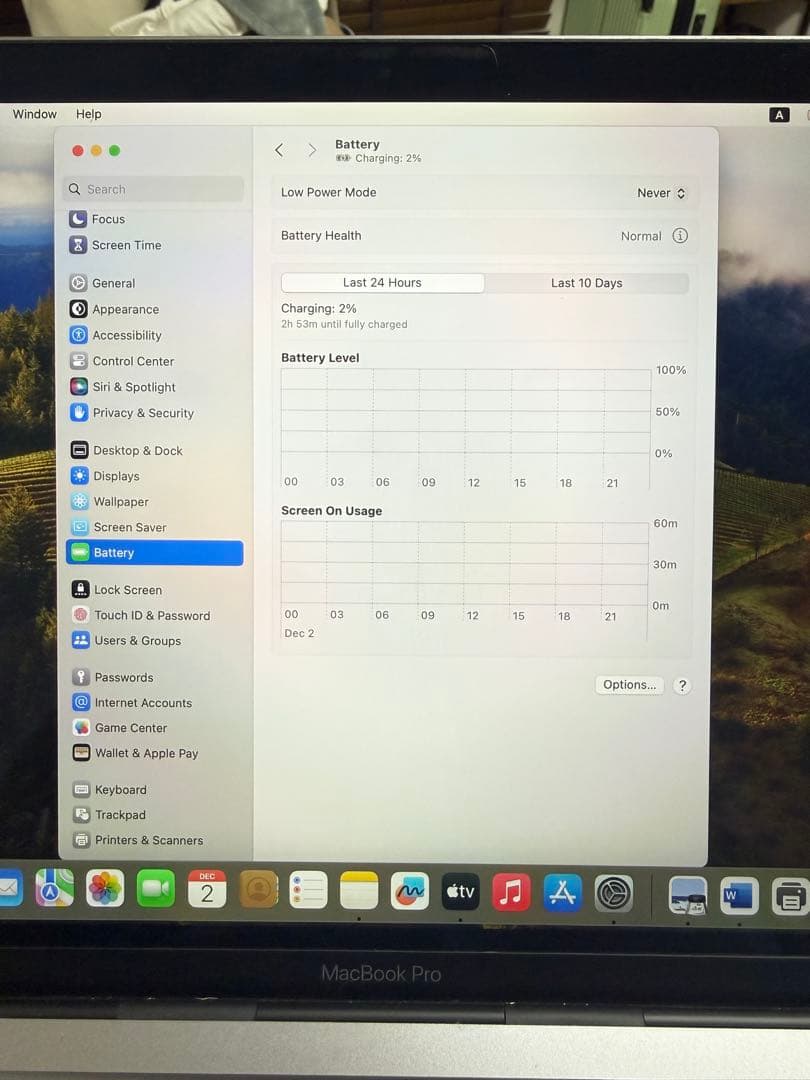Open the Help menu in the menu bar
The width and height of the screenshot is (810, 1080).
pyautogui.click(x=88, y=114)
